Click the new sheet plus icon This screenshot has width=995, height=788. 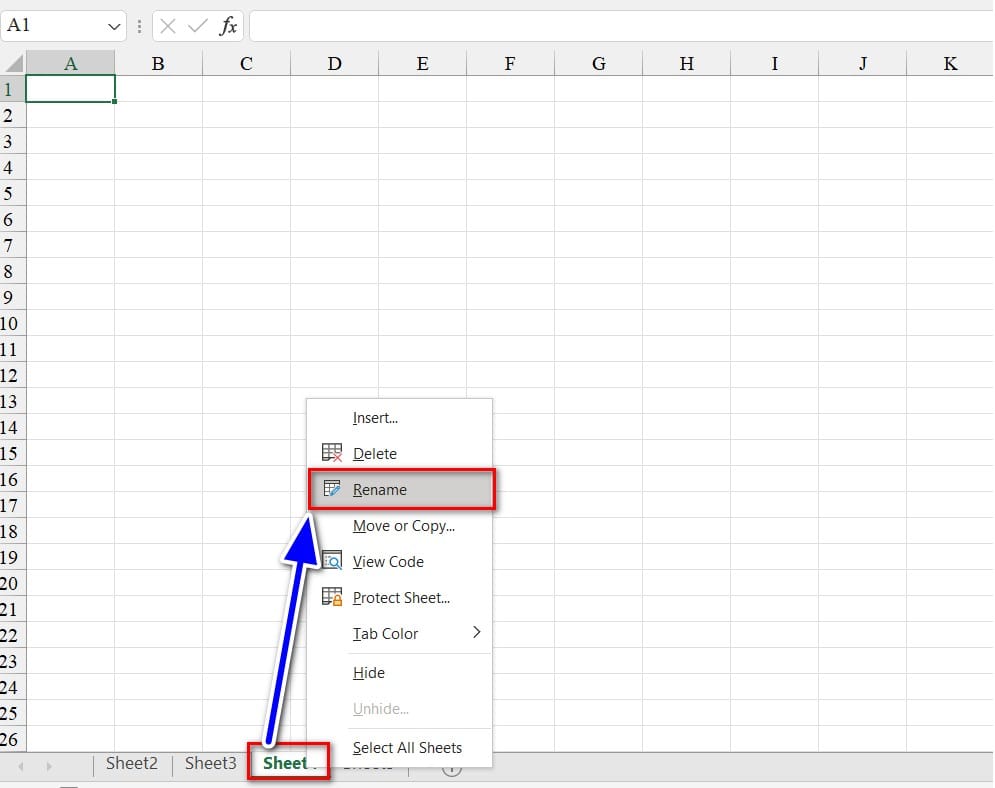click(x=452, y=767)
